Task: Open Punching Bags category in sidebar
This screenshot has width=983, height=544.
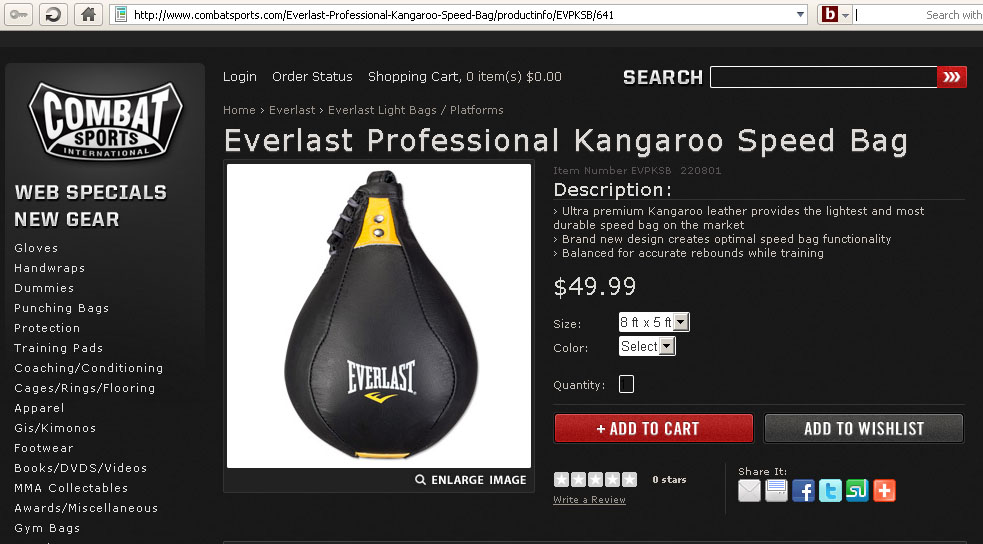Action: pos(61,308)
